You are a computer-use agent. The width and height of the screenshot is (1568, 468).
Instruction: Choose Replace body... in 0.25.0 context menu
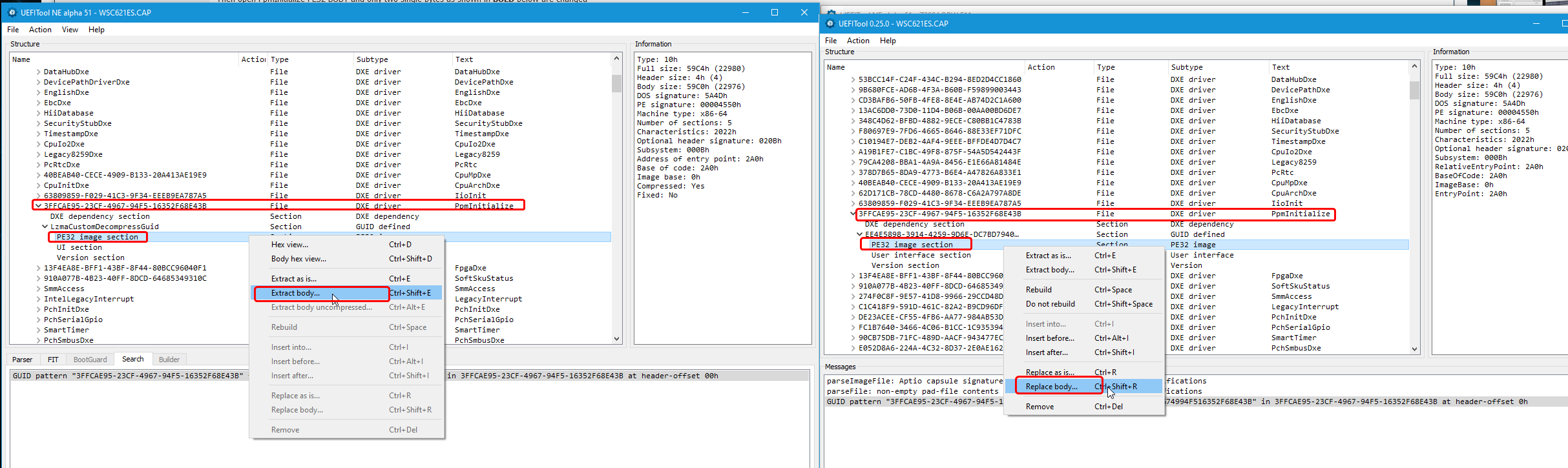click(1084, 387)
